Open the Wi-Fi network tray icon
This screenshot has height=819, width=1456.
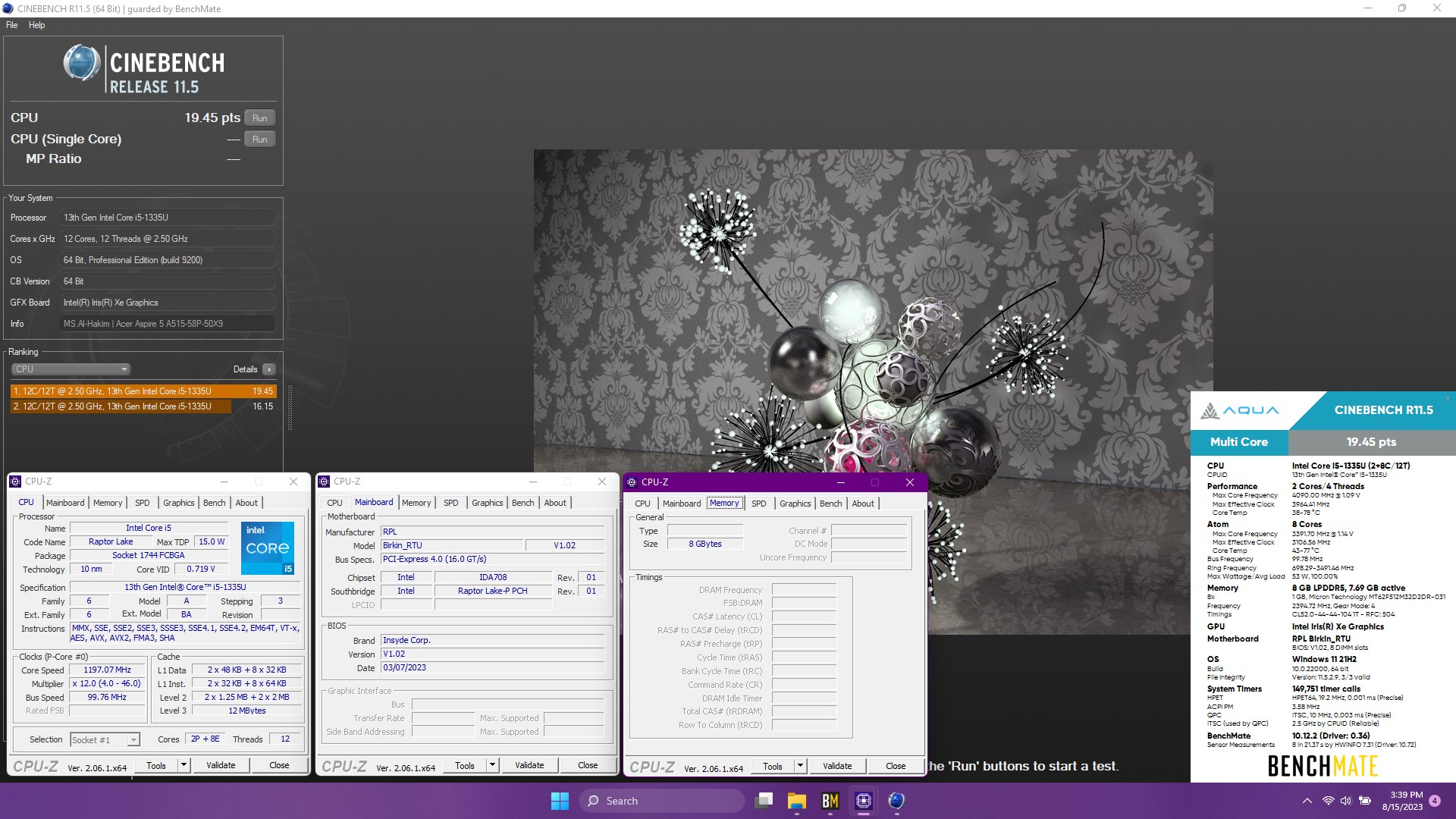1328,801
